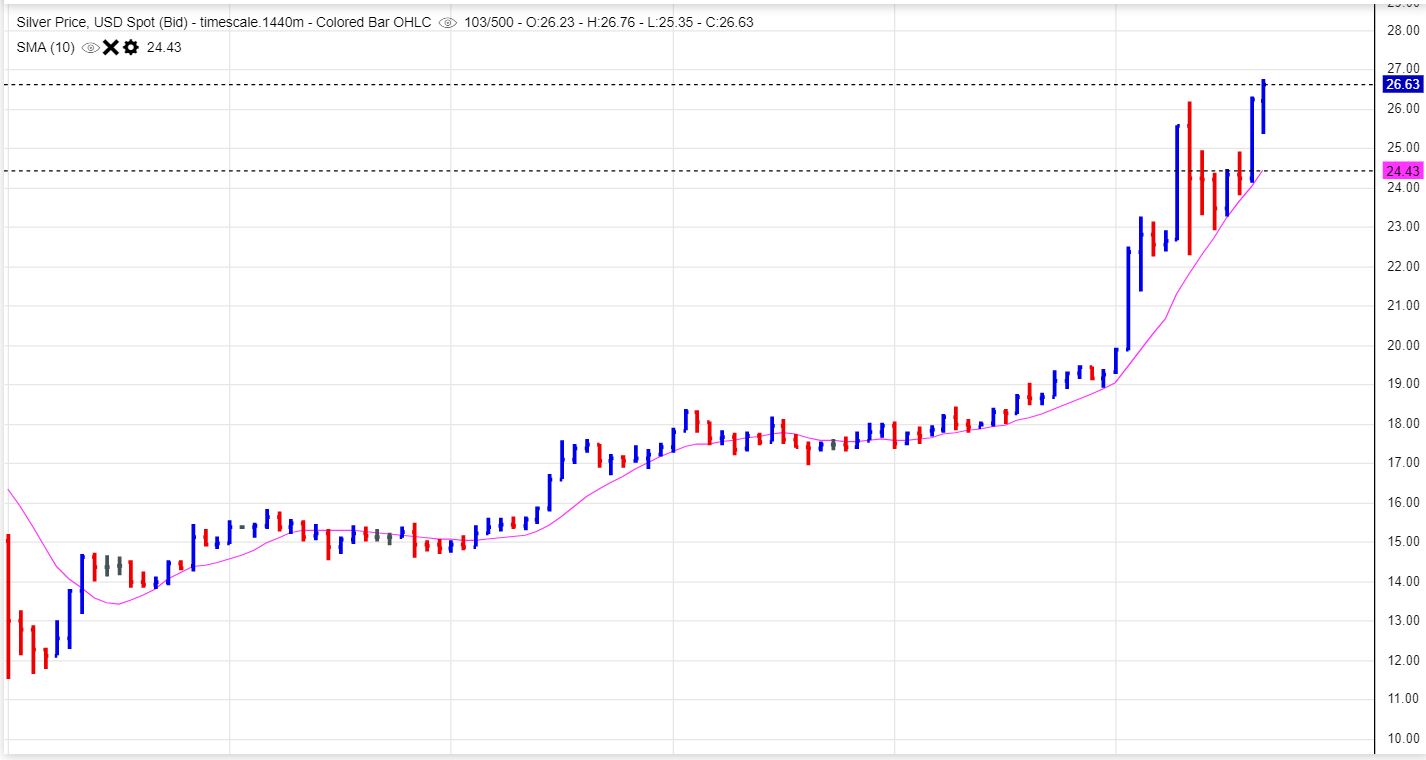The height and width of the screenshot is (760, 1426).
Task: Click the blue 26.63 current price tag
Action: (1402, 85)
